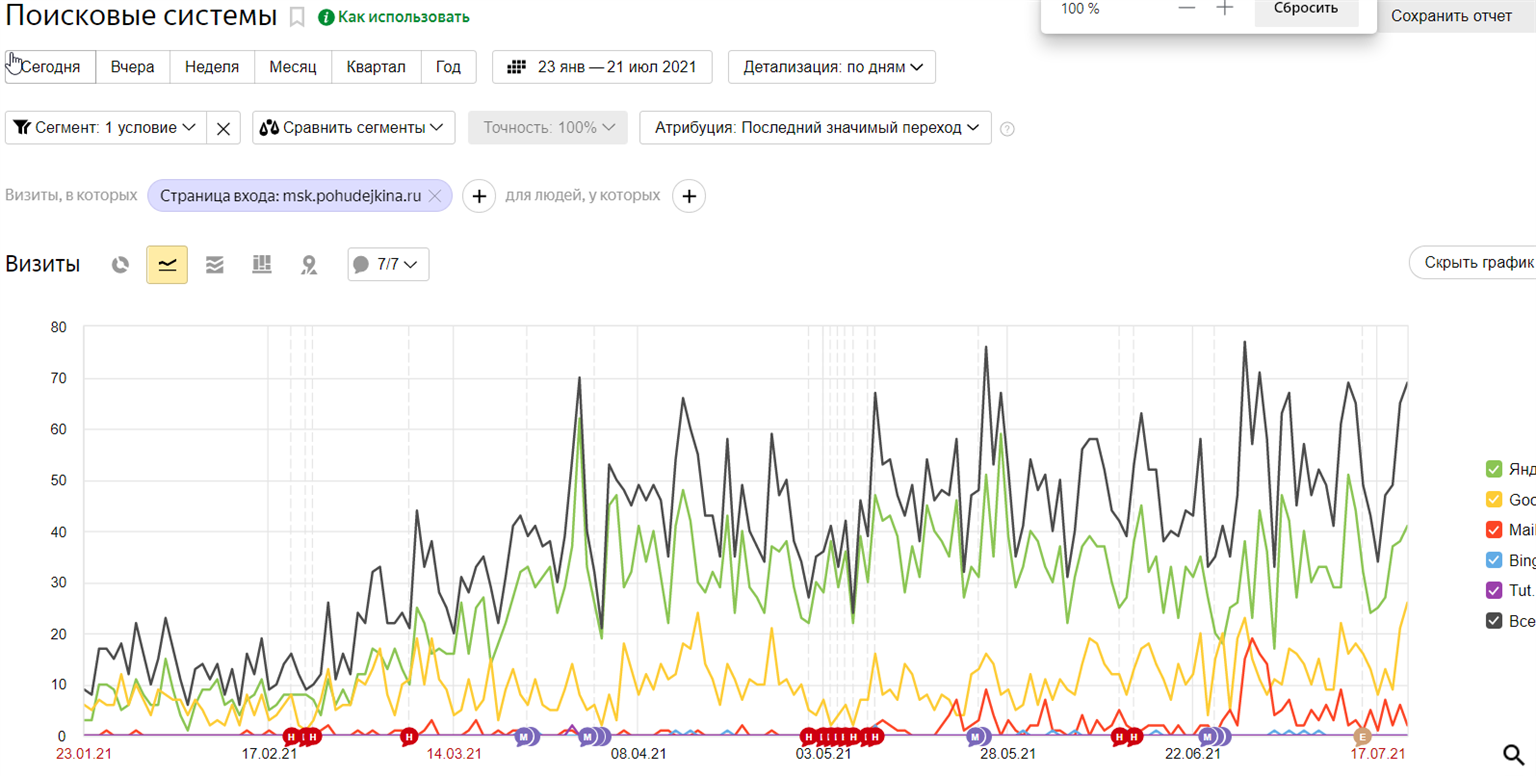The width and height of the screenshot is (1536, 776).
Task: Open the Детализация: по дням dropdown
Action: point(831,67)
